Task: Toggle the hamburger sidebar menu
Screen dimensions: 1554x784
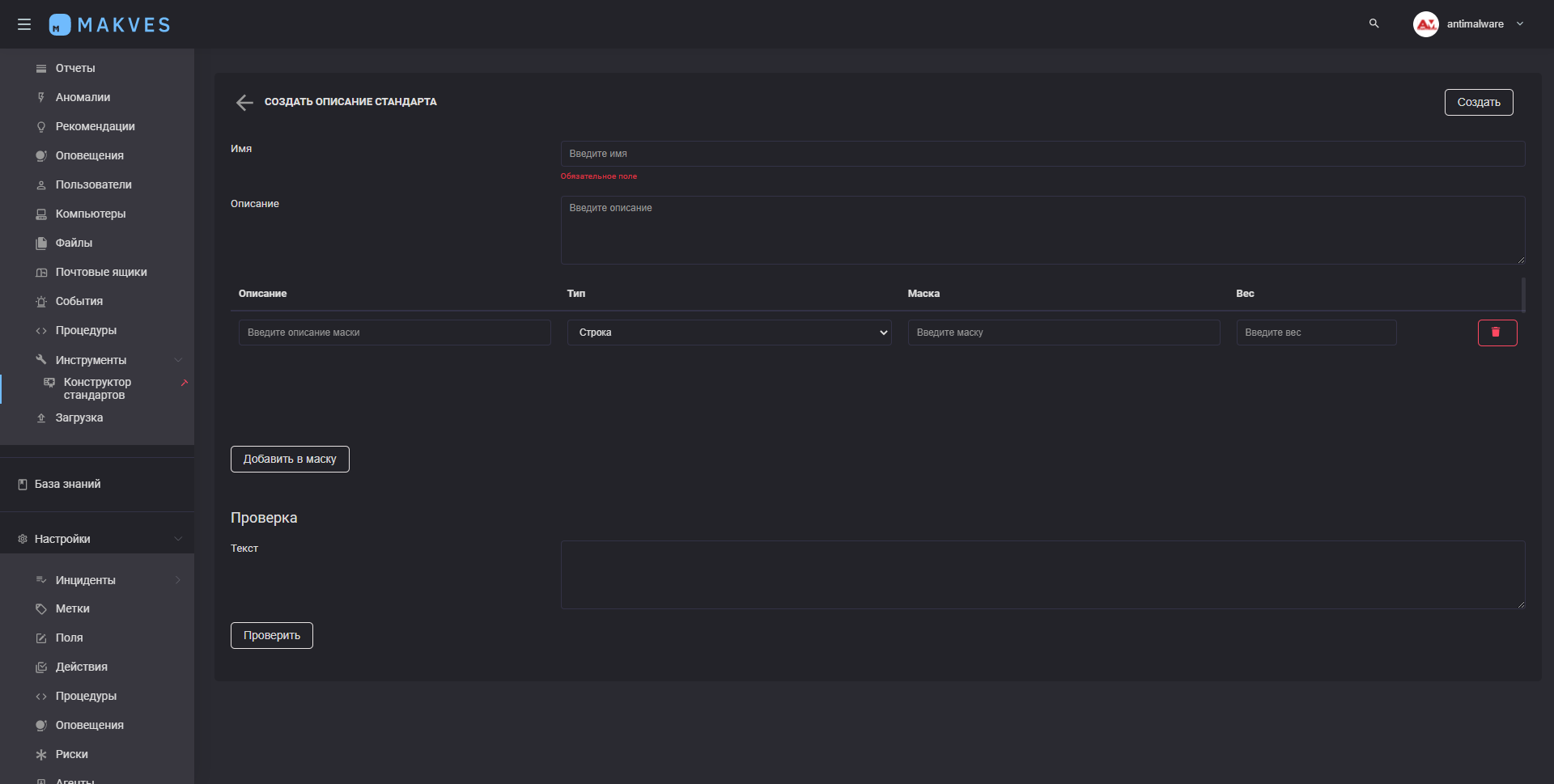Action: coord(24,24)
